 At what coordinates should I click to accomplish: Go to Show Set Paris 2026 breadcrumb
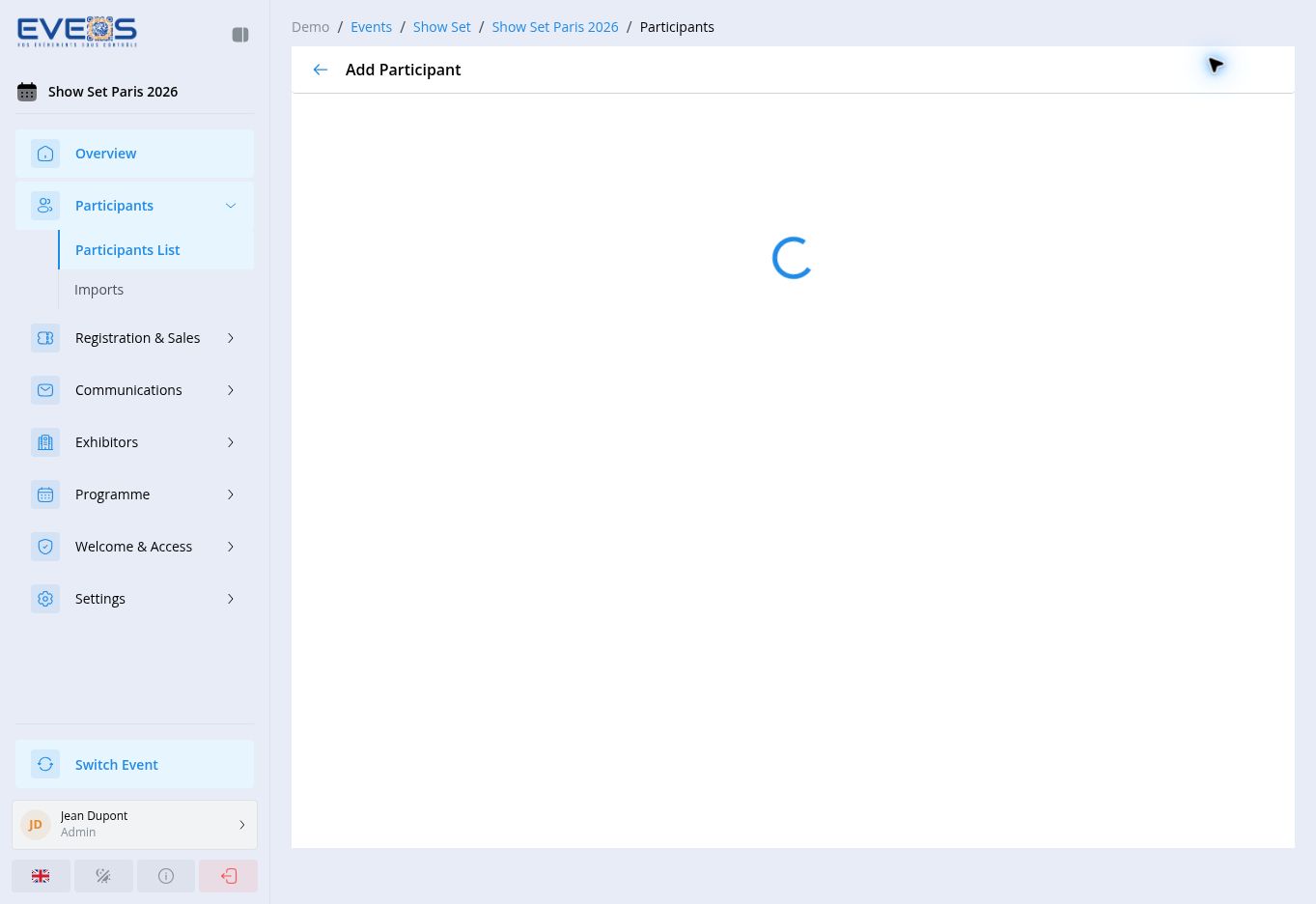(555, 27)
